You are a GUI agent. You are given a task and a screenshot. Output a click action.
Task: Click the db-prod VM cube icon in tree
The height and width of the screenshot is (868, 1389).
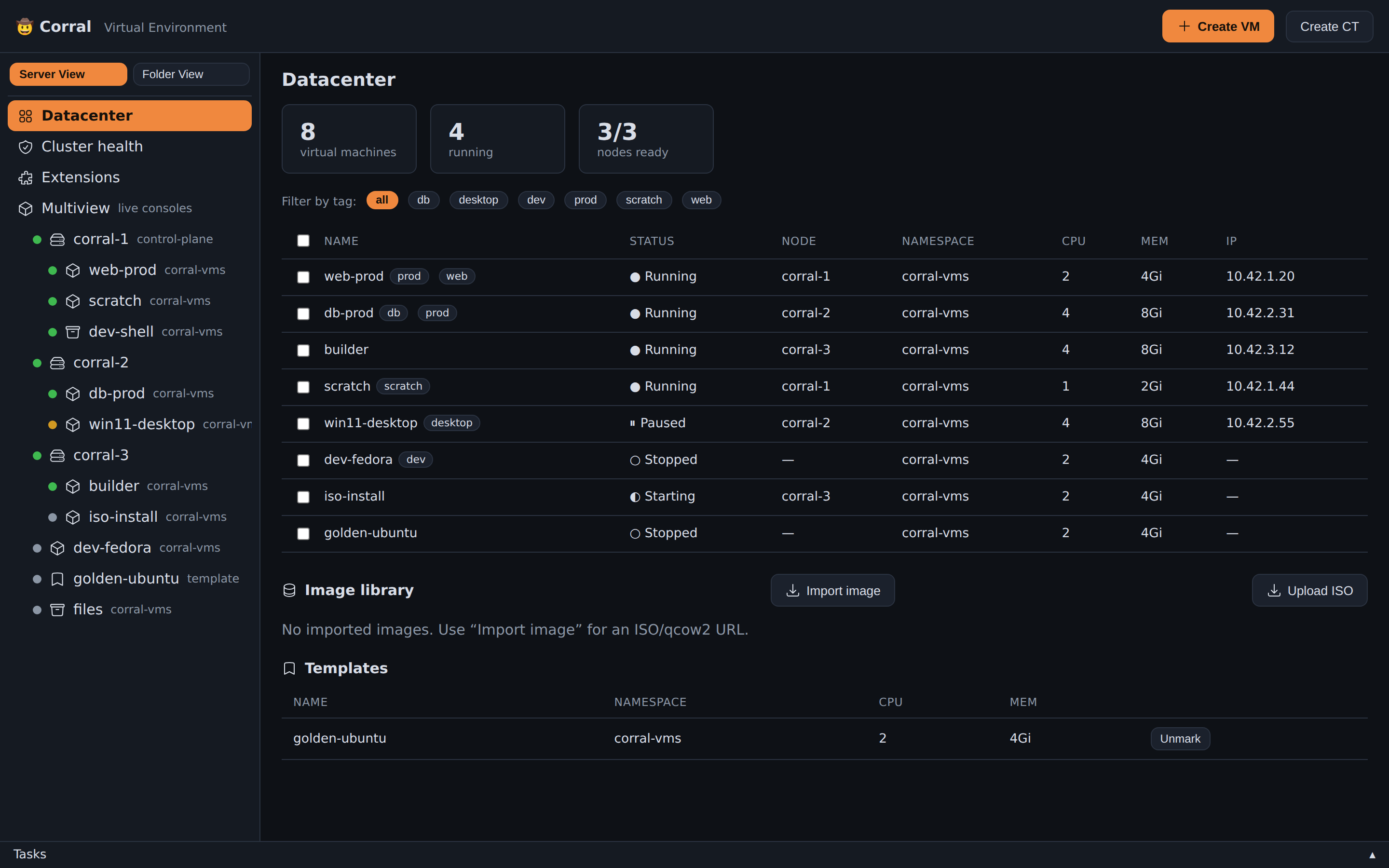point(73,394)
